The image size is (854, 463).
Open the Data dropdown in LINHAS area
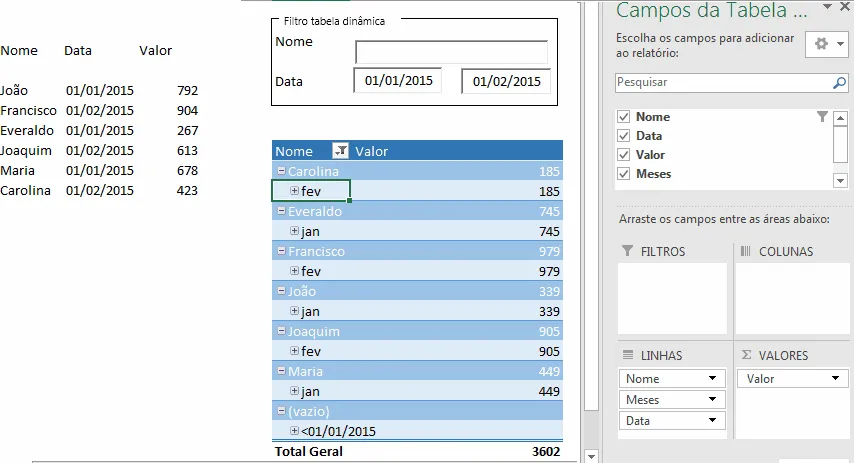712,420
